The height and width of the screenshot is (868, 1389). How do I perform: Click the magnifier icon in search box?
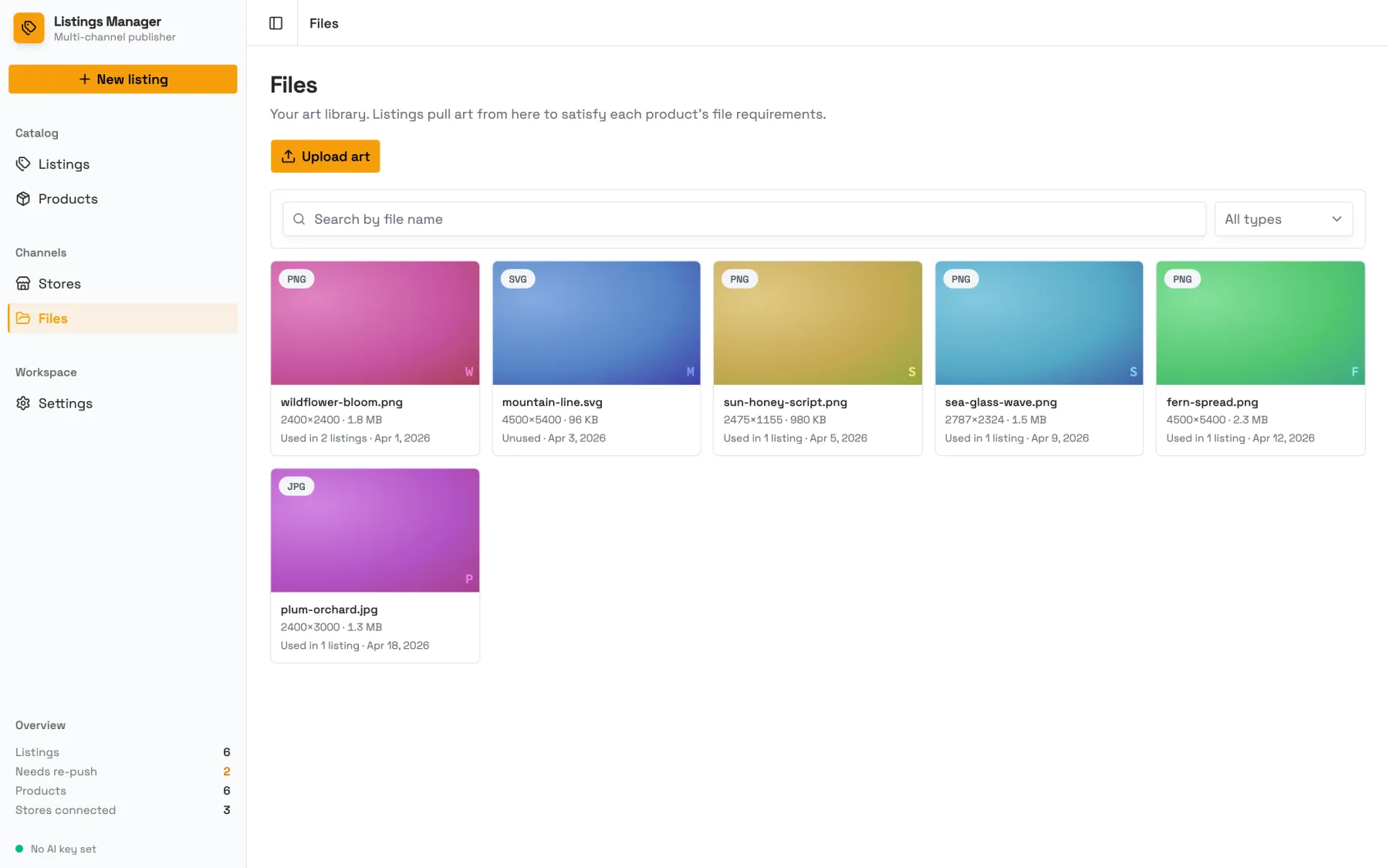click(299, 219)
